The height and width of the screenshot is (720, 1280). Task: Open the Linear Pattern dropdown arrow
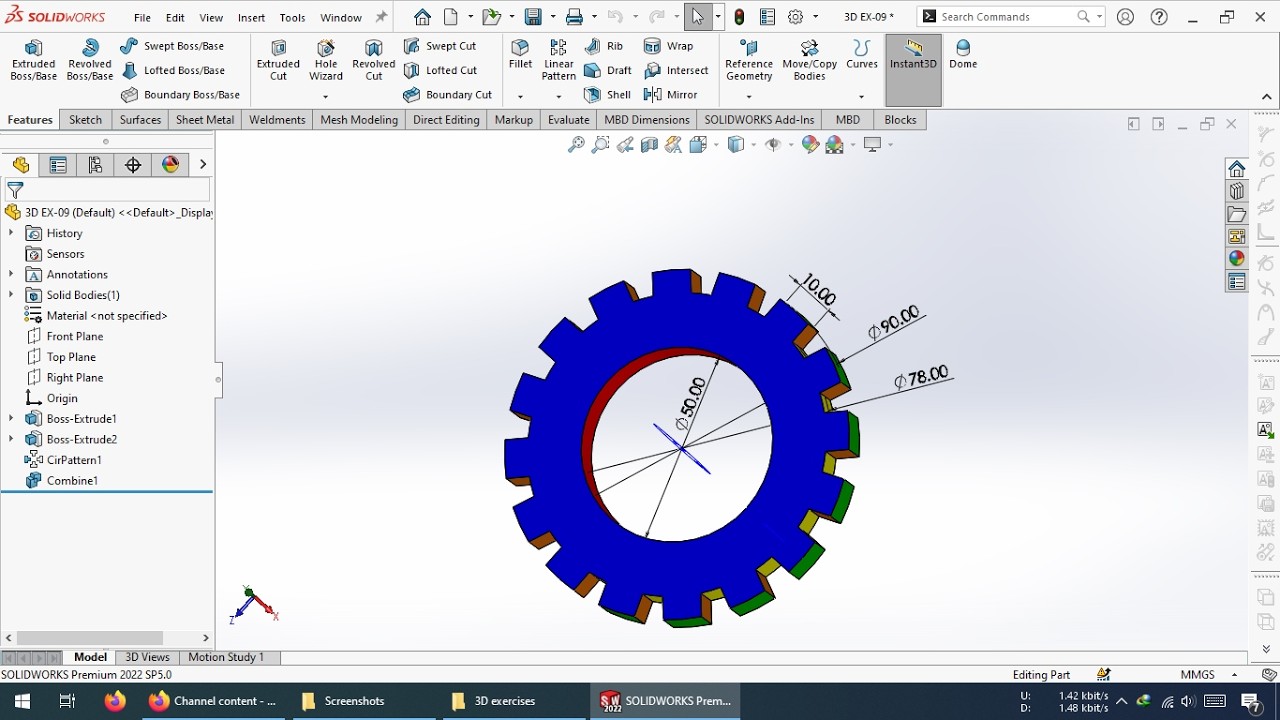click(x=558, y=97)
